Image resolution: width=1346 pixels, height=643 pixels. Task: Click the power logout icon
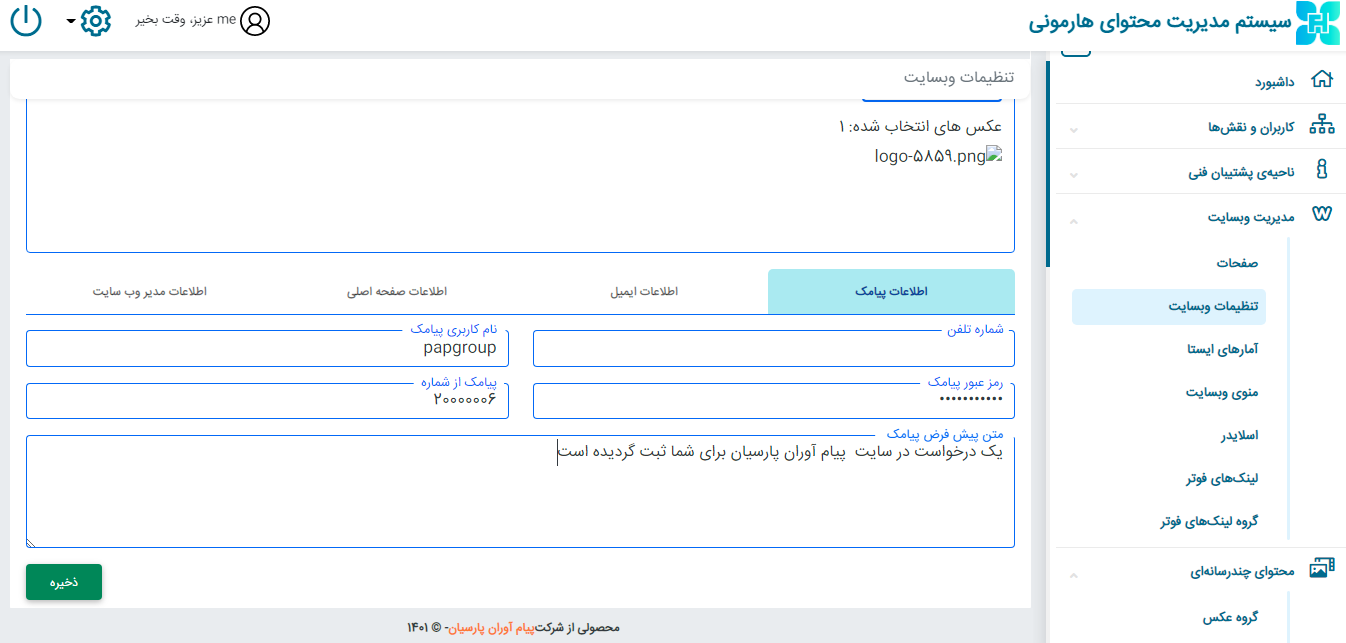[26, 21]
